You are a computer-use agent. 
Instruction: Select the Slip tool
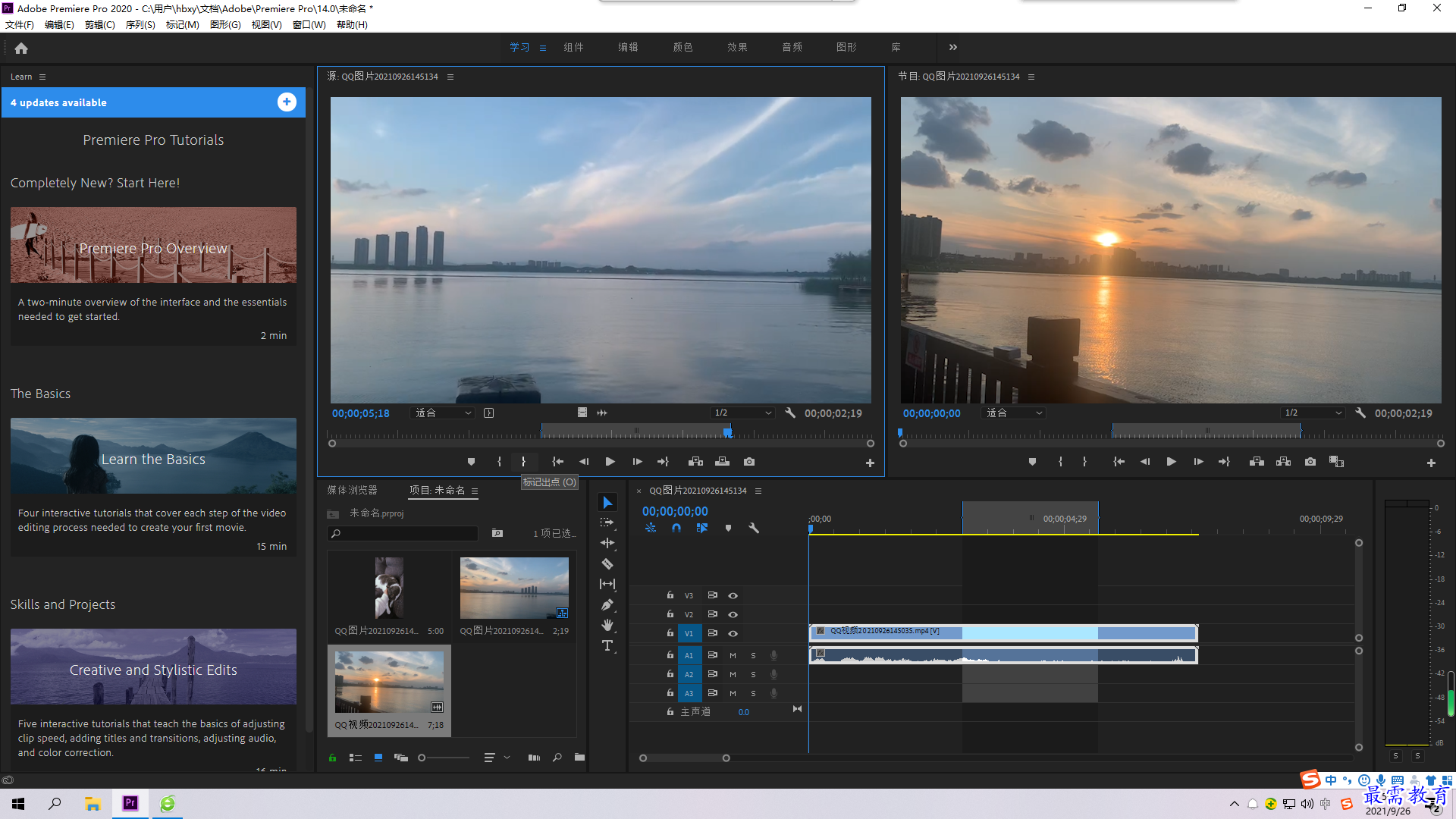pos(607,584)
